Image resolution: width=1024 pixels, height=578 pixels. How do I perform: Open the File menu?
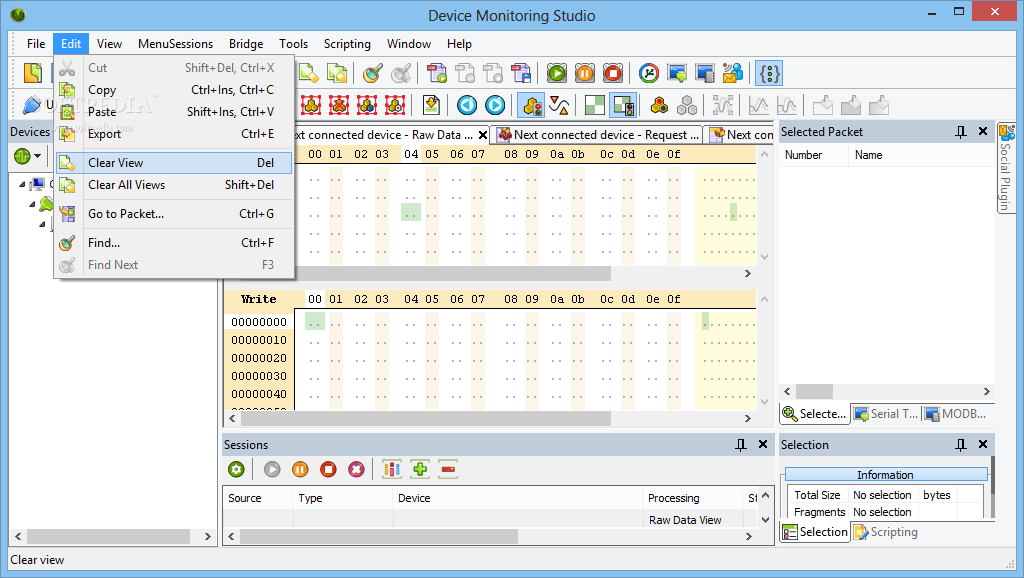click(36, 44)
